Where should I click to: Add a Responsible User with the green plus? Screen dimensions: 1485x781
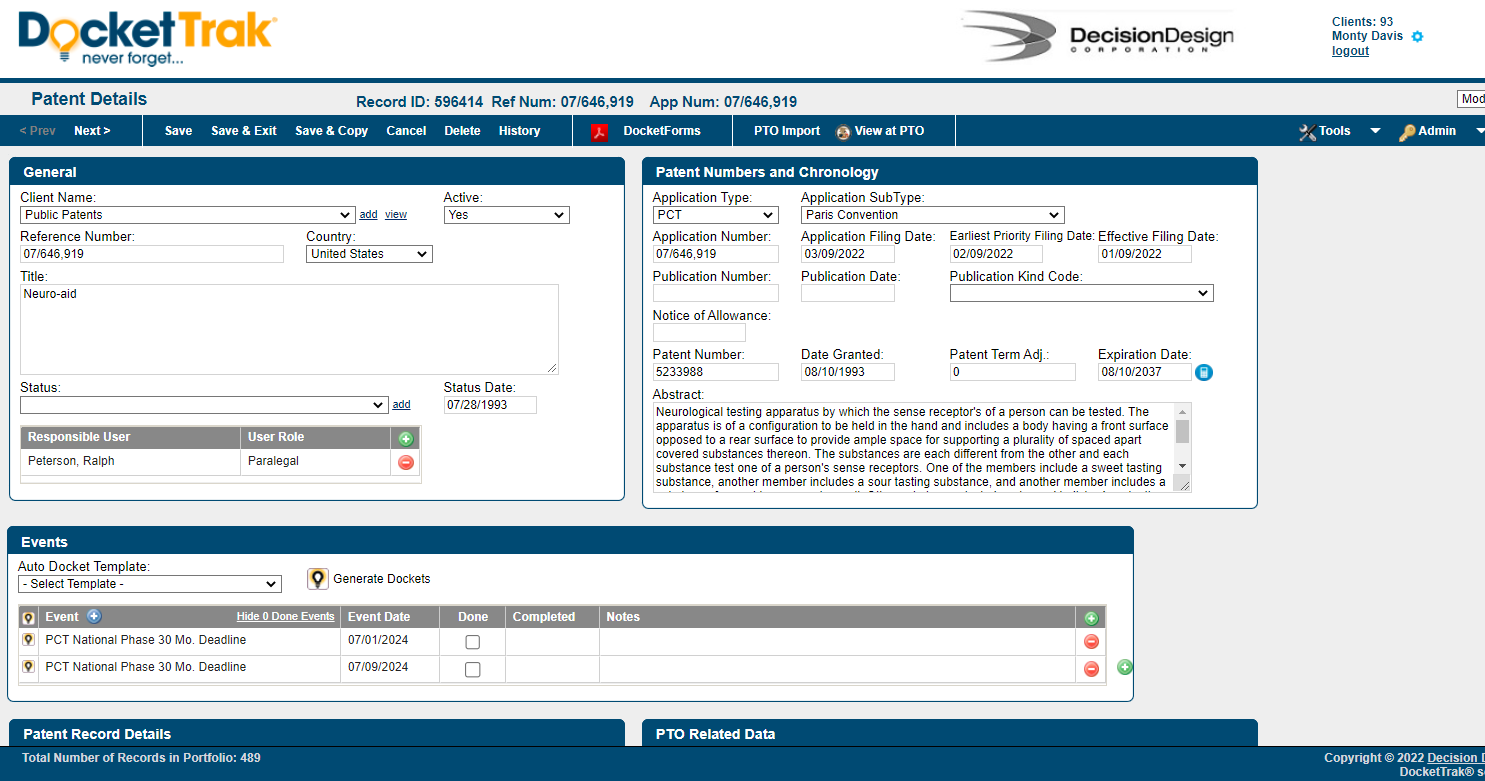[405, 437]
